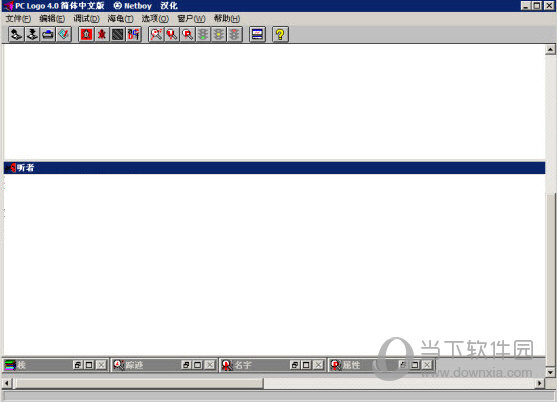Click the names magnifier toolbar icon

point(172,34)
